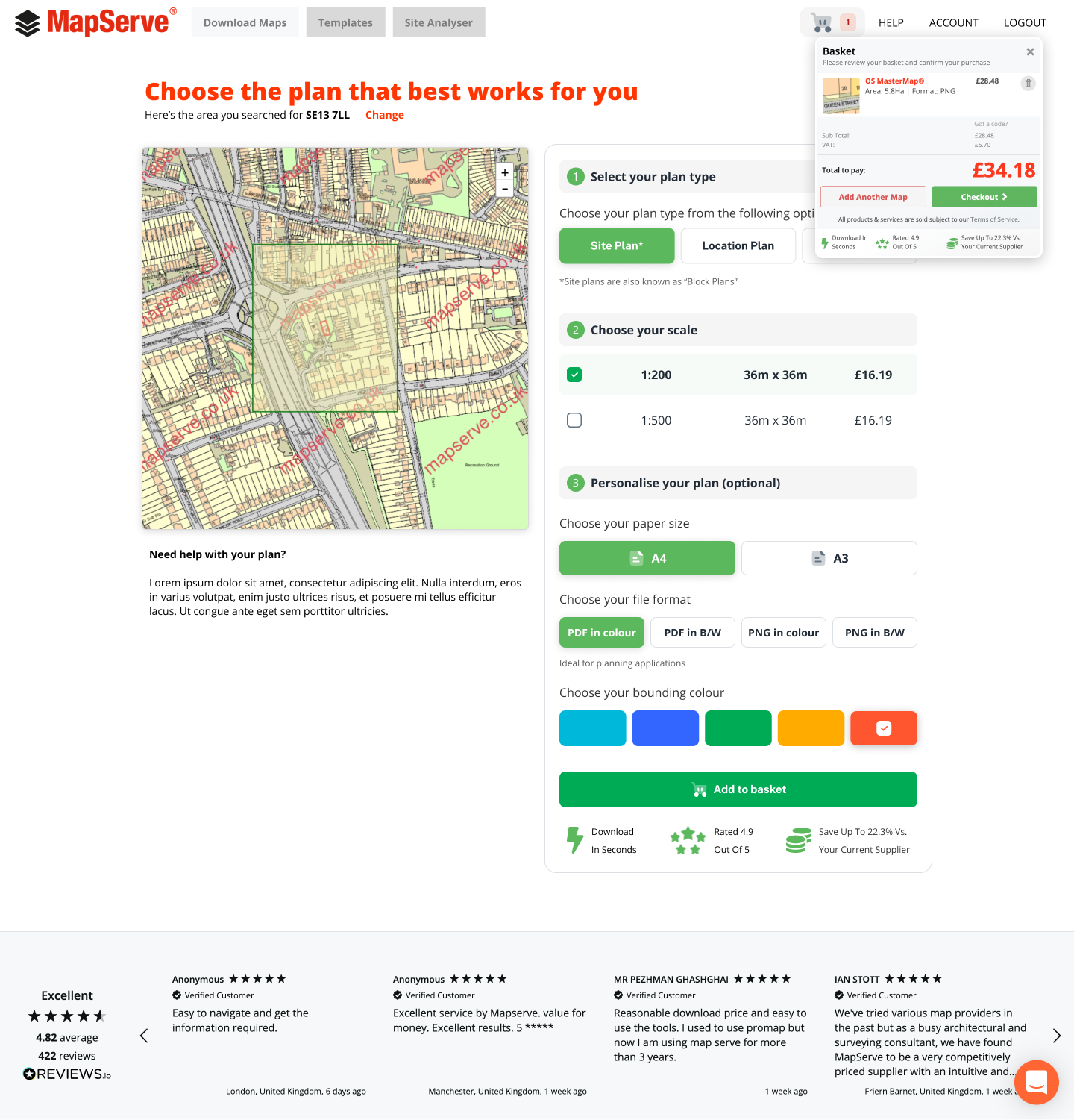Tick the 1:500 scale checkbox
Viewport: 1074px width, 1120px height.
[x=574, y=420]
